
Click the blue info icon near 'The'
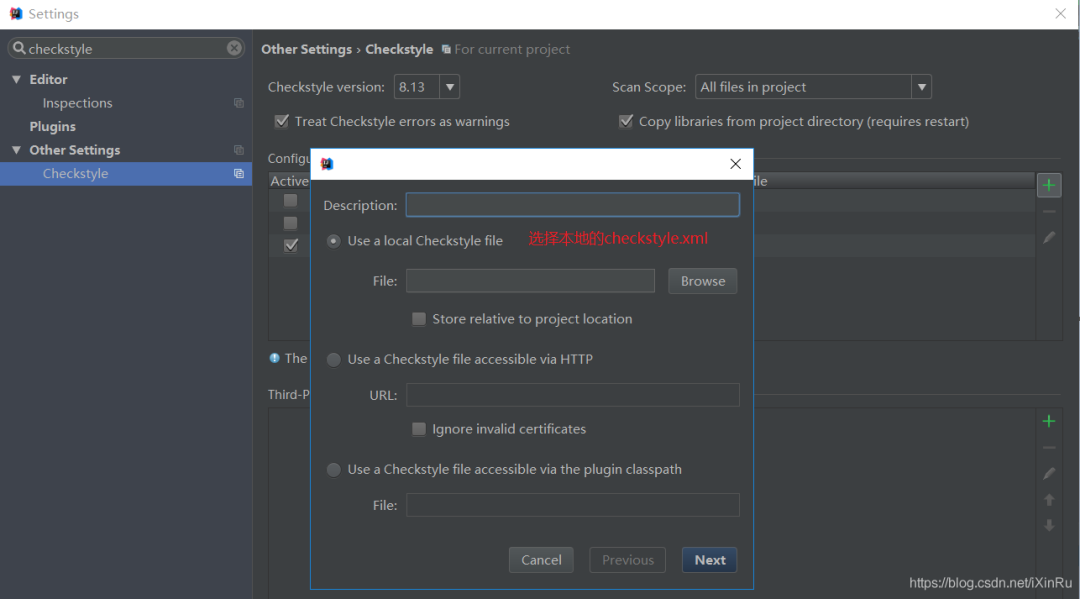274,358
